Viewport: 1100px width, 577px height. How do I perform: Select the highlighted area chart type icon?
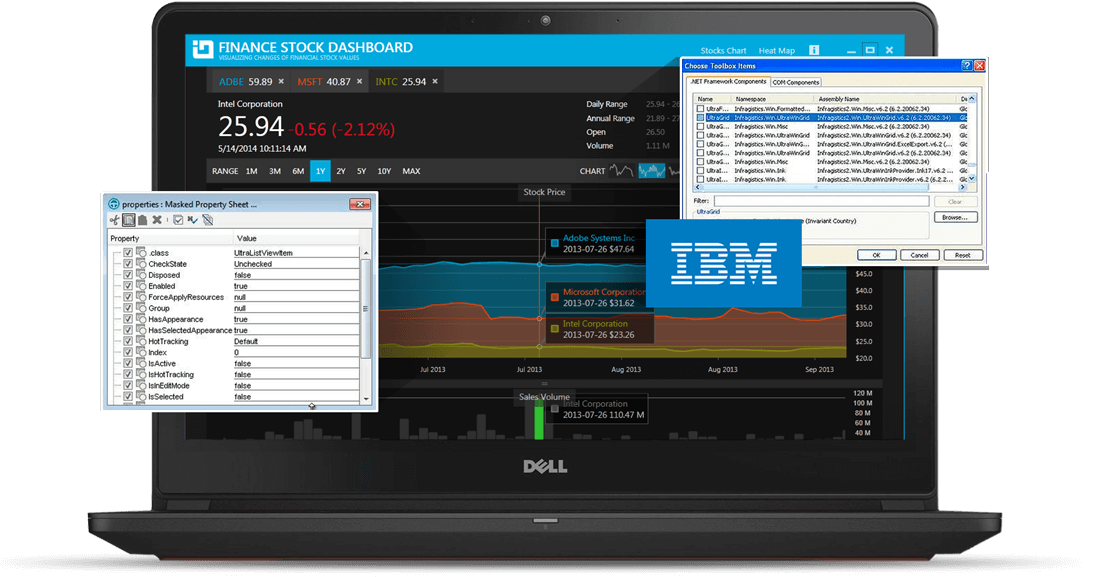pyautogui.click(x=651, y=171)
